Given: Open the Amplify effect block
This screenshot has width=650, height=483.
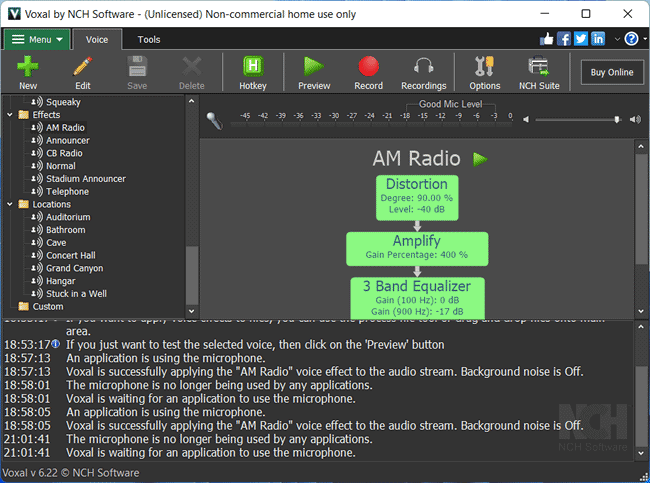Looking at the screenshot, I should 417,249.
